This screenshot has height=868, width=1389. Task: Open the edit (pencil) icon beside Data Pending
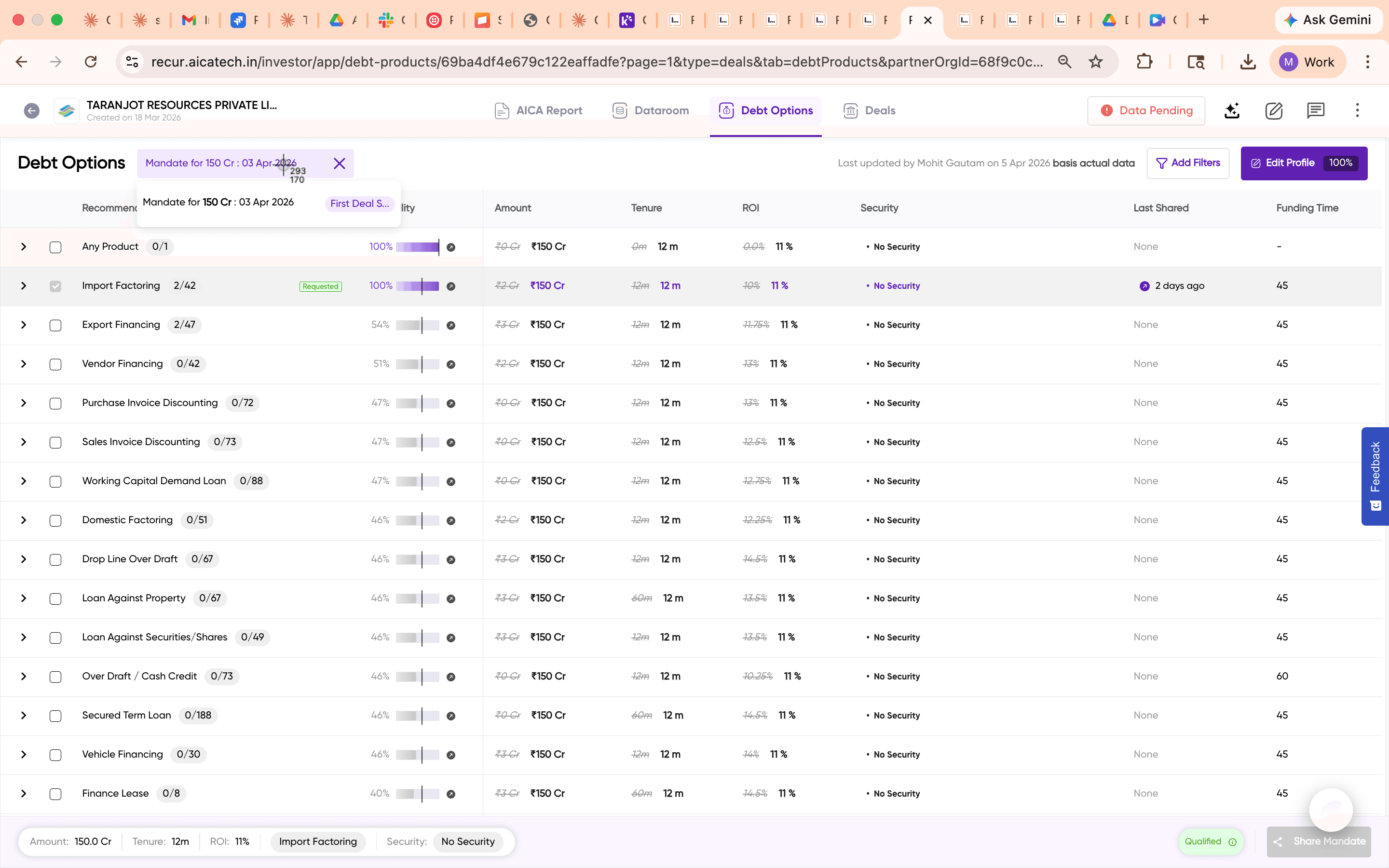tap(1274, 111)
